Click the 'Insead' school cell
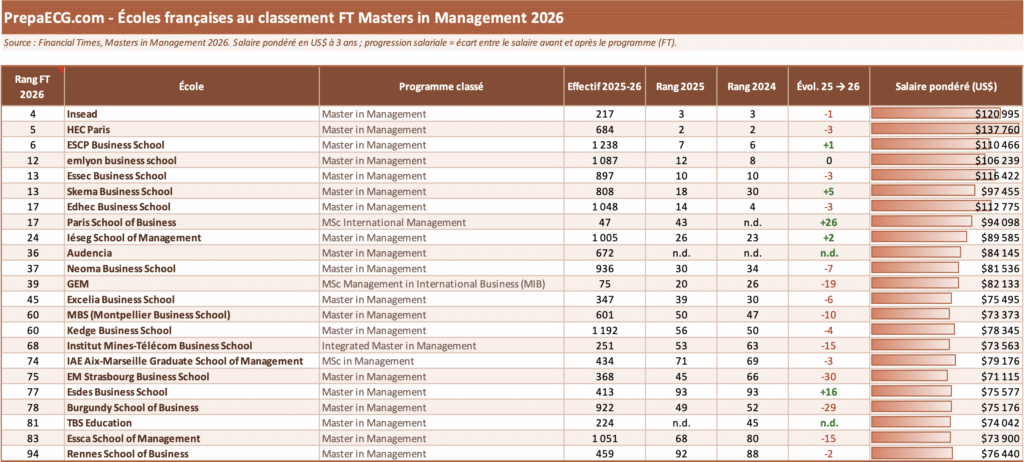The image size is (1024, 462). 191,114
